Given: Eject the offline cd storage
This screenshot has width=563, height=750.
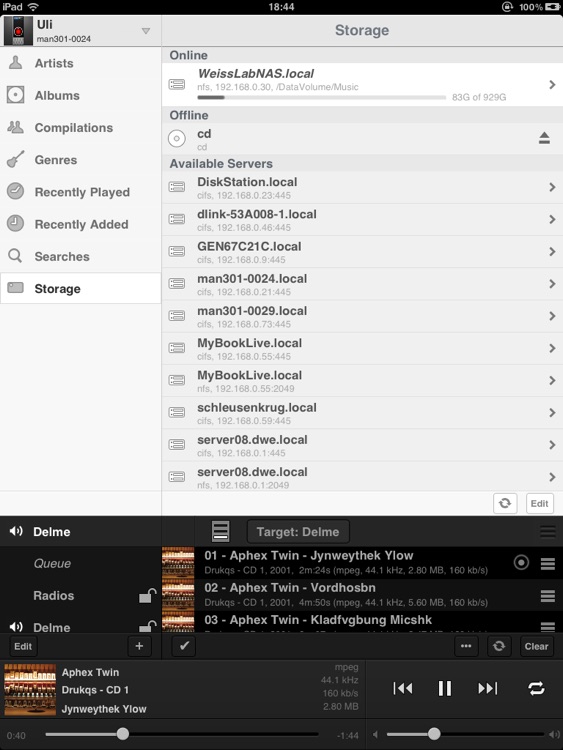Looking at the screenshot, I should pos(544,139).
